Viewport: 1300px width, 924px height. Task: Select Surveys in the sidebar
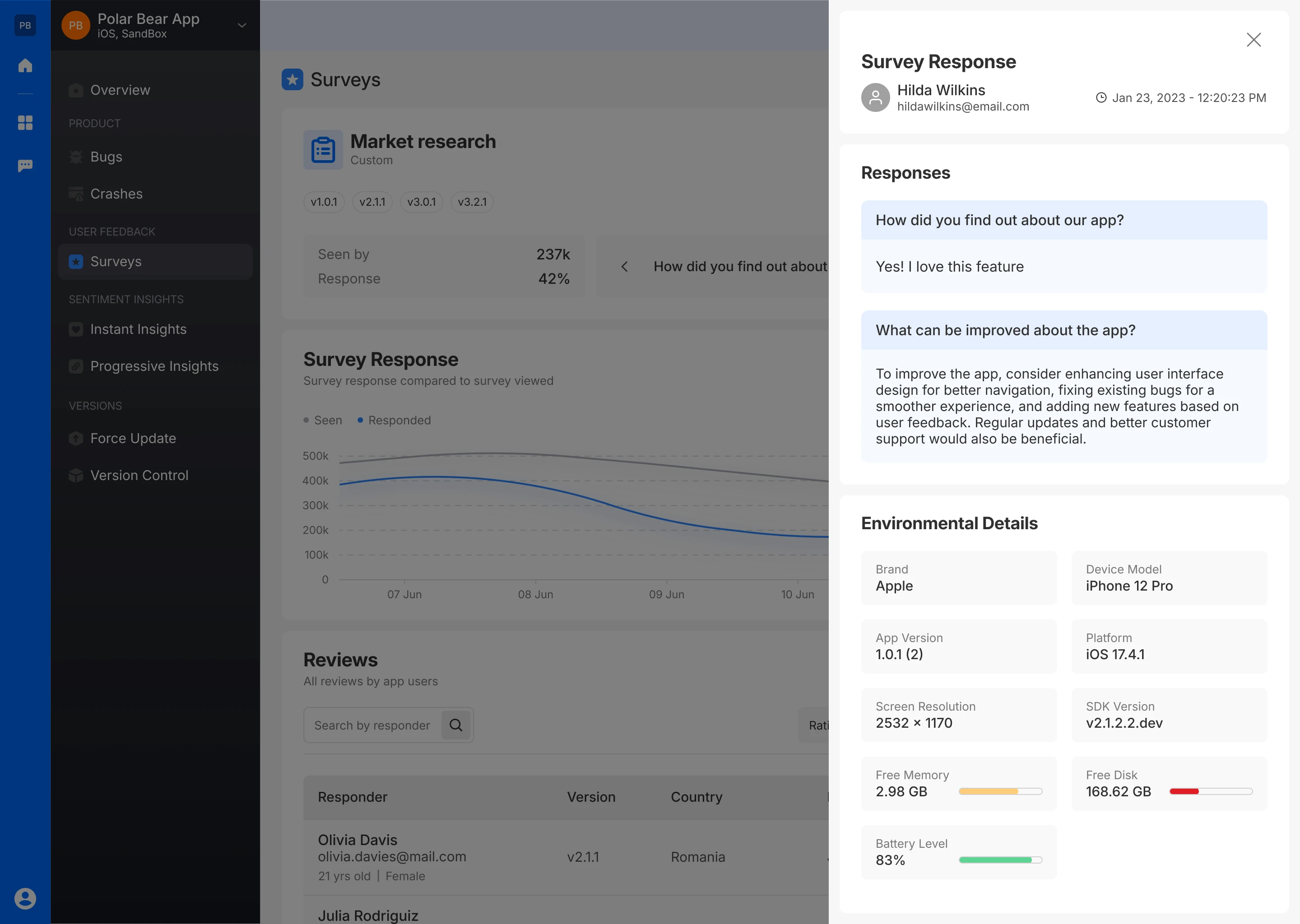click(155, 261)
